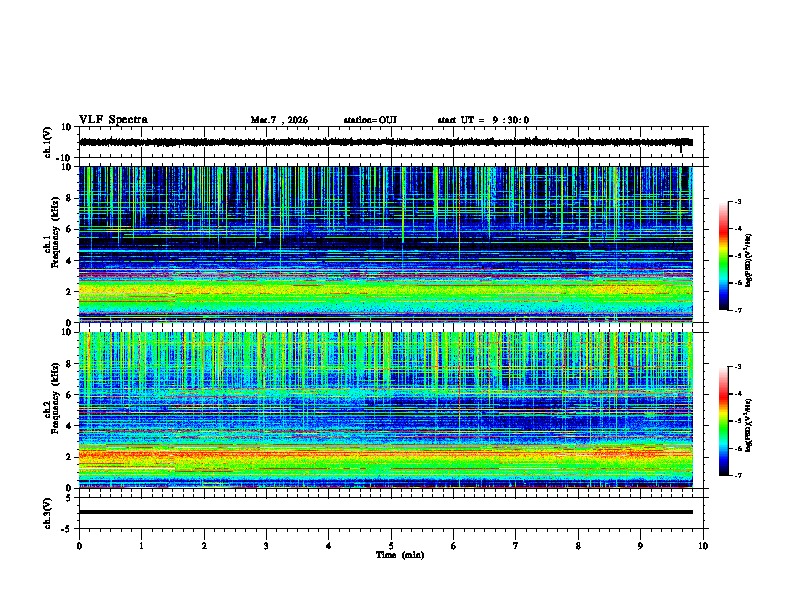Click time axis tick label "8"
This screenshot has height=612, width=792.
pyautogui.click(x=578, y=546)
